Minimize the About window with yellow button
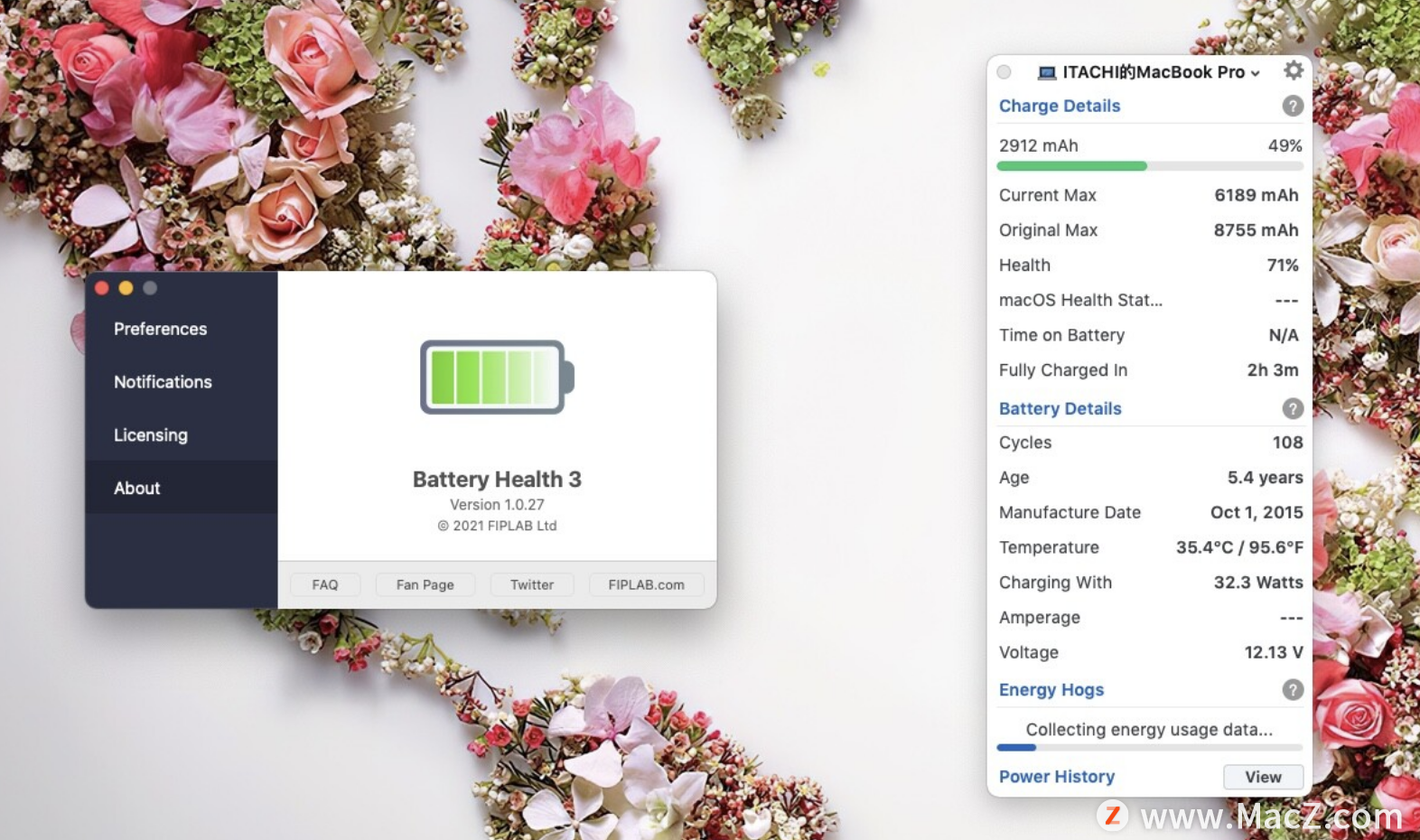The image size is (1420, 840). [126, 288]
